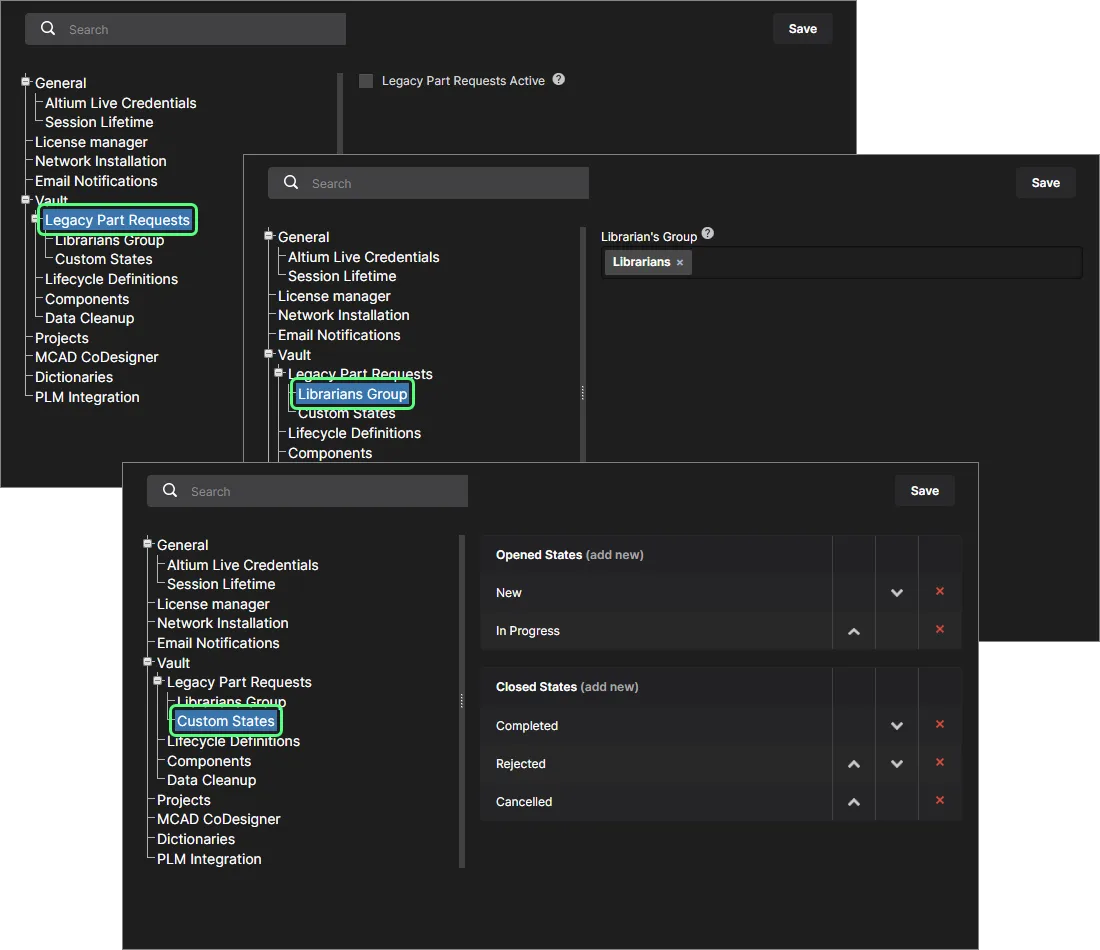This screenshot has height=950, width=1100.
Task: Collapse Legacy Part Requests node in front window
Action: coord(158,682)
